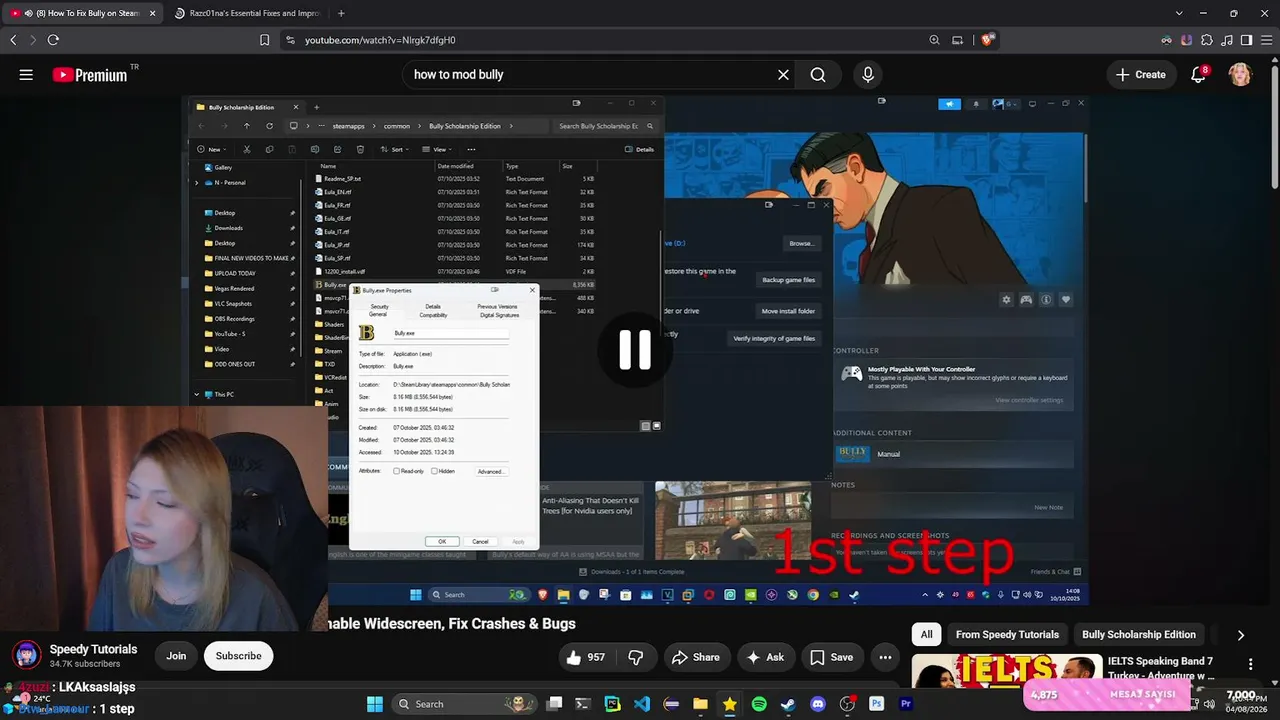Open the Windows Start menu
This screenshot has height=720, width=1280.
375,704
